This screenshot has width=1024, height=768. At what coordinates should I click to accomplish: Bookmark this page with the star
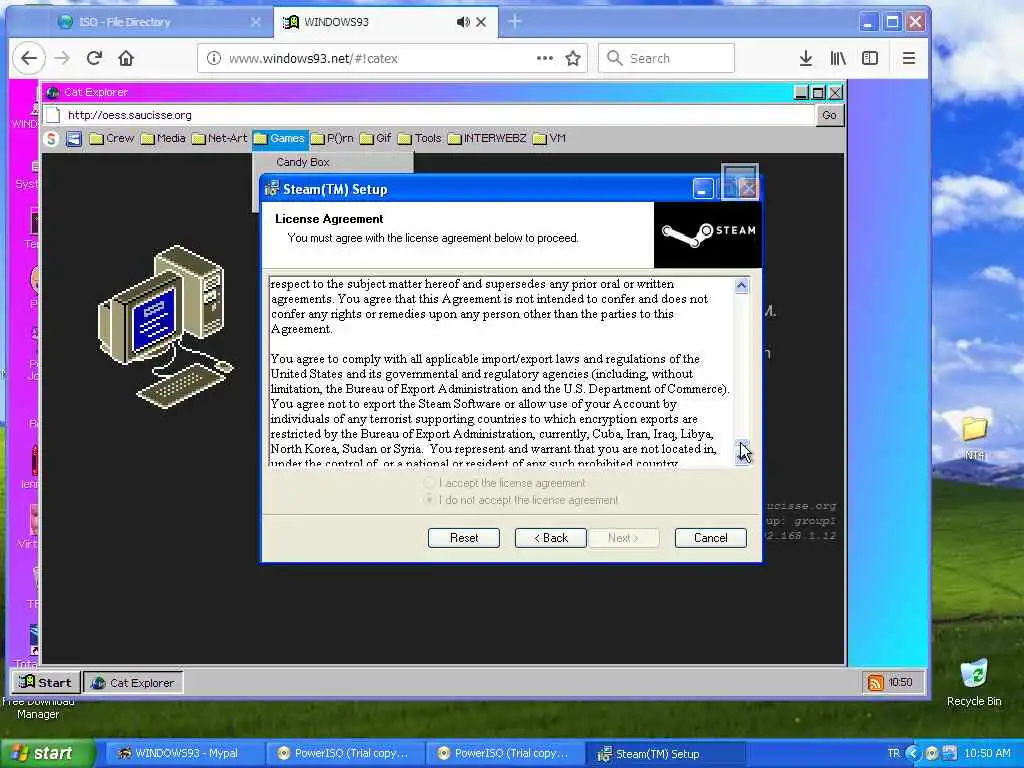tap(573, 58)
